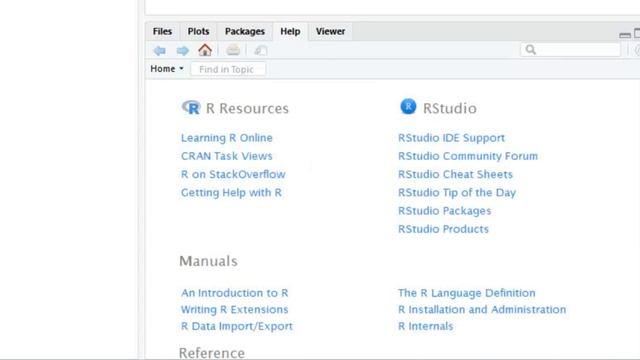This screenshot has width=640, height=360.
Task: Click the Manuals heading text
Action: pos(208,261)
